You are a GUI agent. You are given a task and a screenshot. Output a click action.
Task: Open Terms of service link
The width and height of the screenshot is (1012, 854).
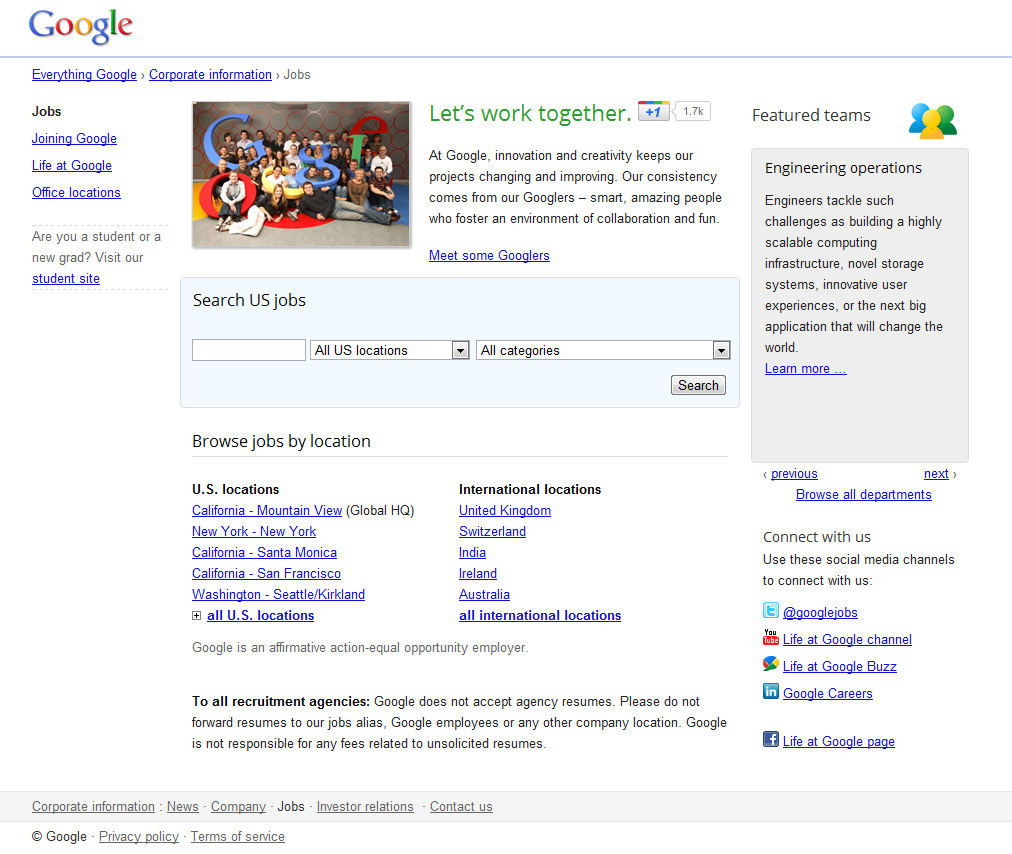click(238, 837)
